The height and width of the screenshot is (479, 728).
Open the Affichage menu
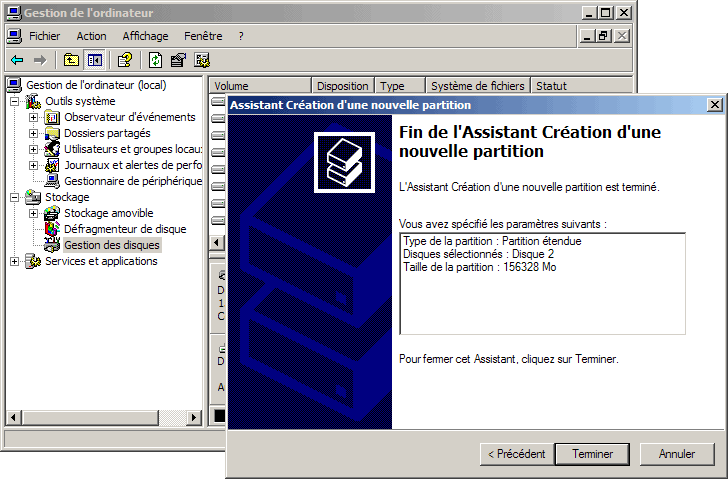click(x=145, y=36)
